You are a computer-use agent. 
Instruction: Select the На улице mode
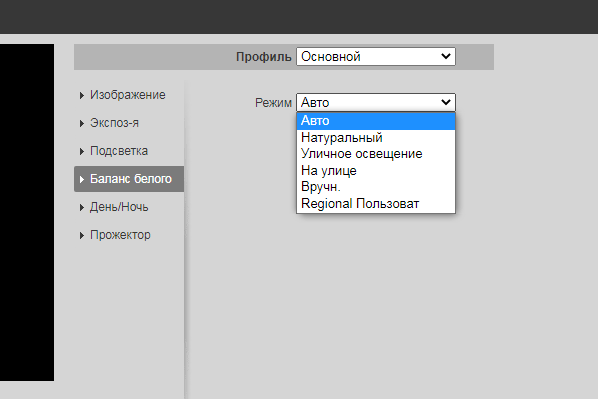375,171
